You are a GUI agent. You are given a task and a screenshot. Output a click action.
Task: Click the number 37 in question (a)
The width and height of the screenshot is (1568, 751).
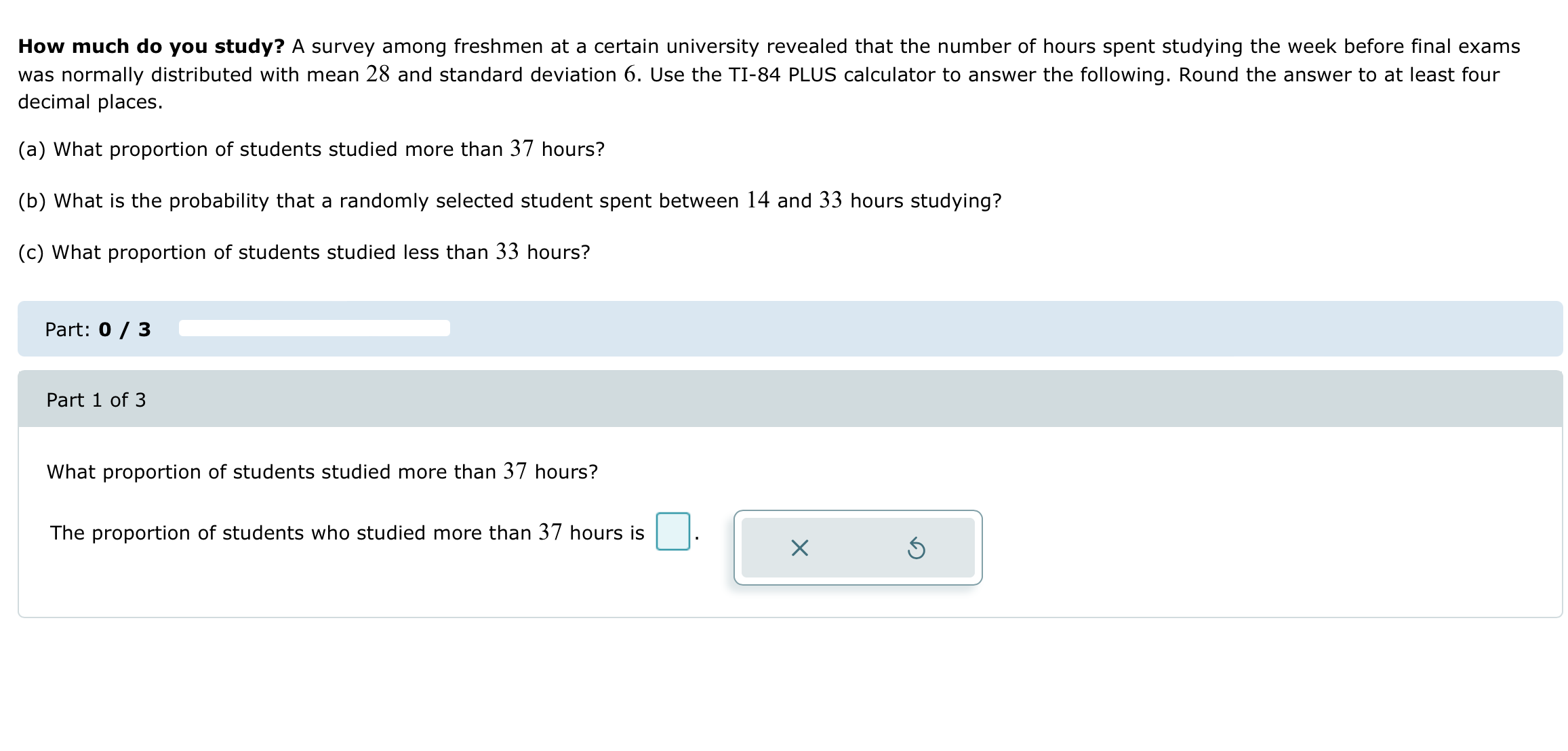(521, 148)
